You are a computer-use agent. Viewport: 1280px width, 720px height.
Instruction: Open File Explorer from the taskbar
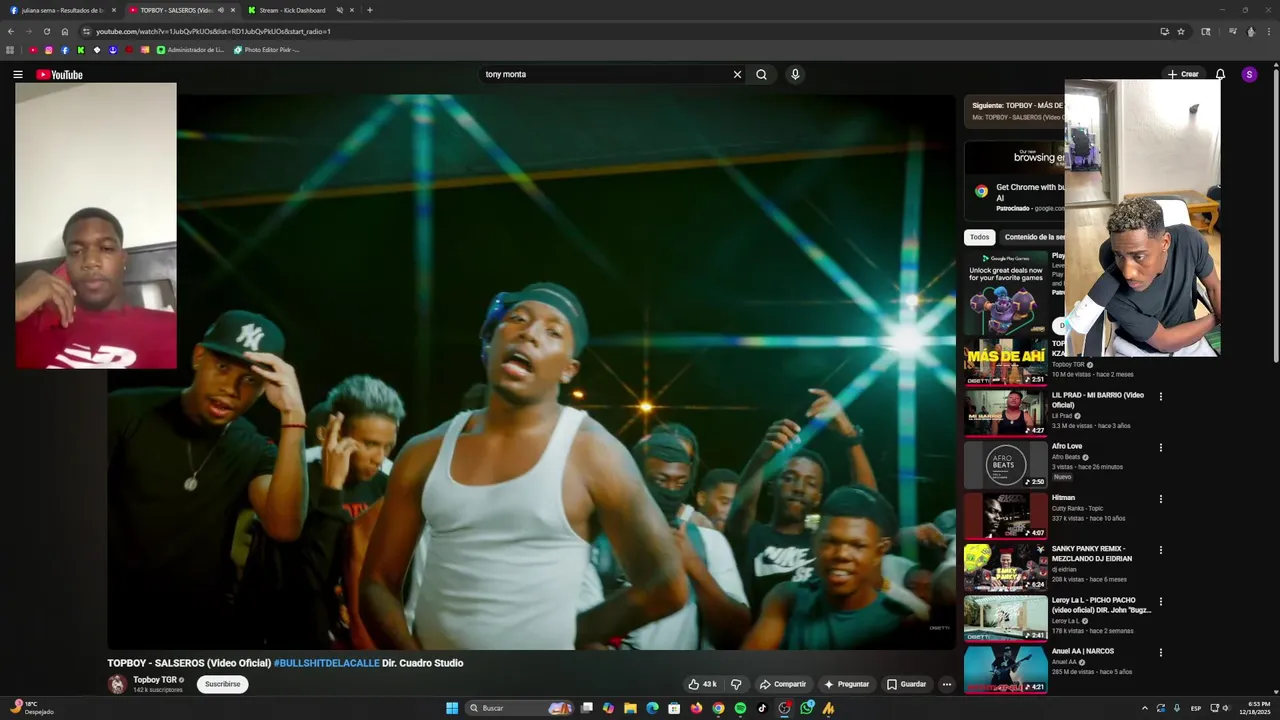click(x=630, y=708)
